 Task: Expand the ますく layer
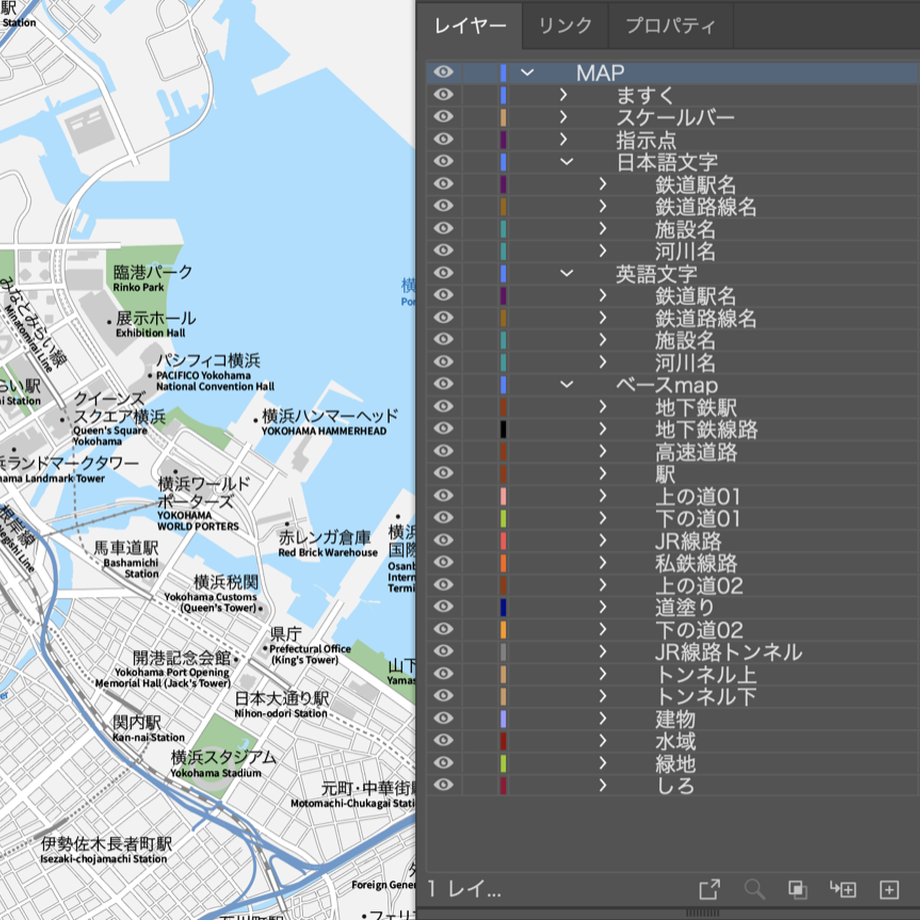coord(563,94)
